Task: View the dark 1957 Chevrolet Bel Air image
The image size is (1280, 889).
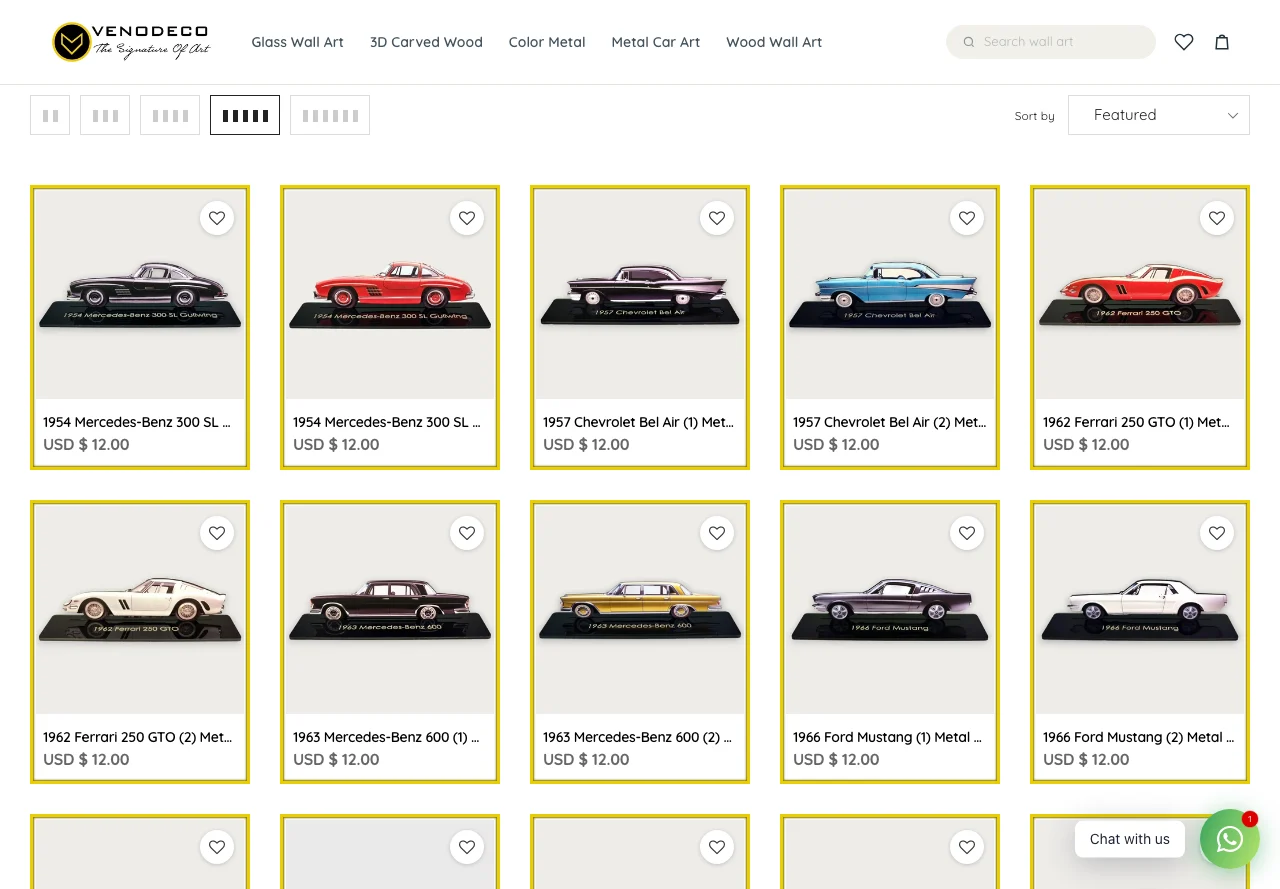Action: point(640,295)
